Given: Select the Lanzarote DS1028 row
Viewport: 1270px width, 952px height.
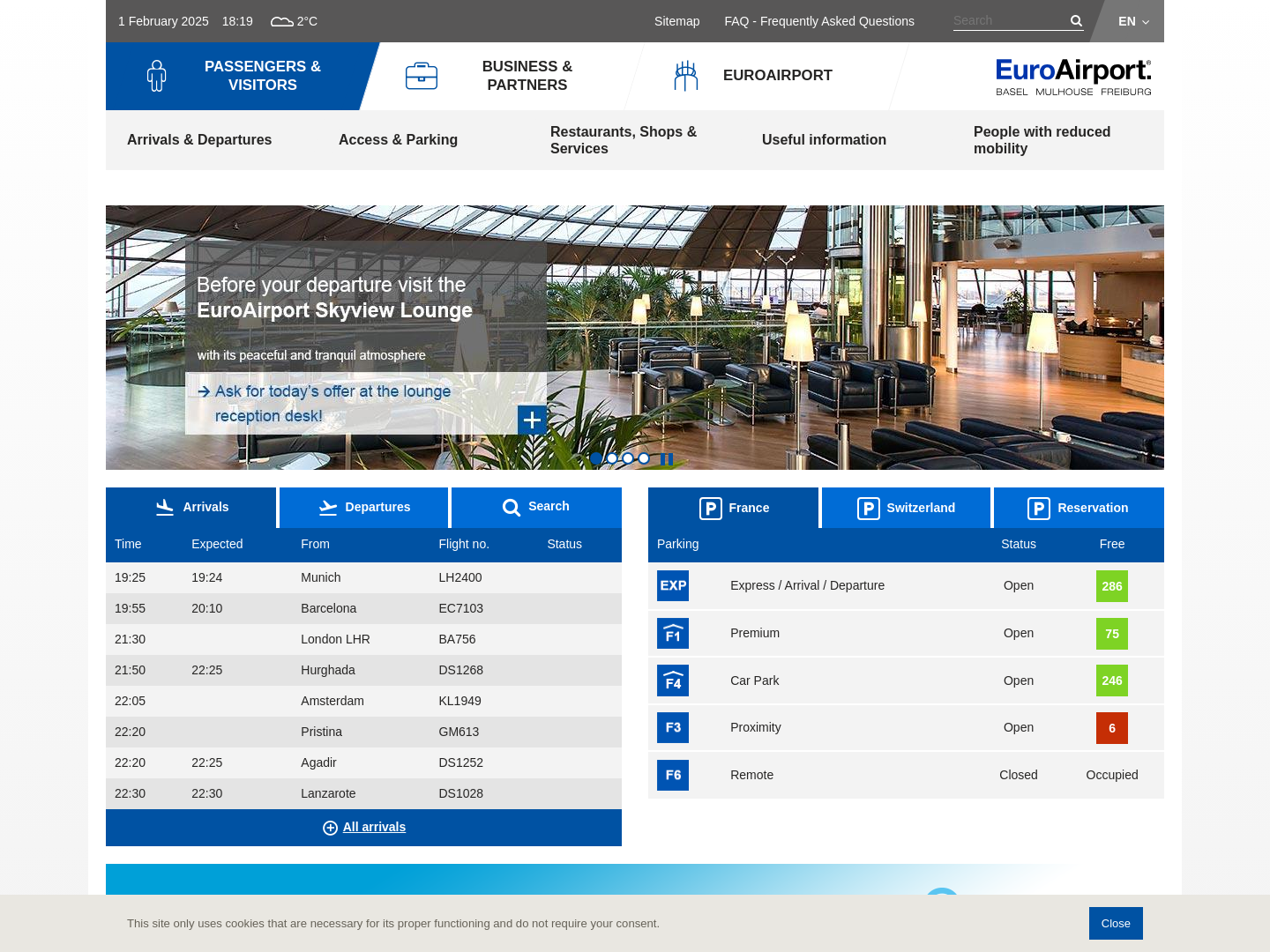Looking at the screenshot, I should (363, 793).
